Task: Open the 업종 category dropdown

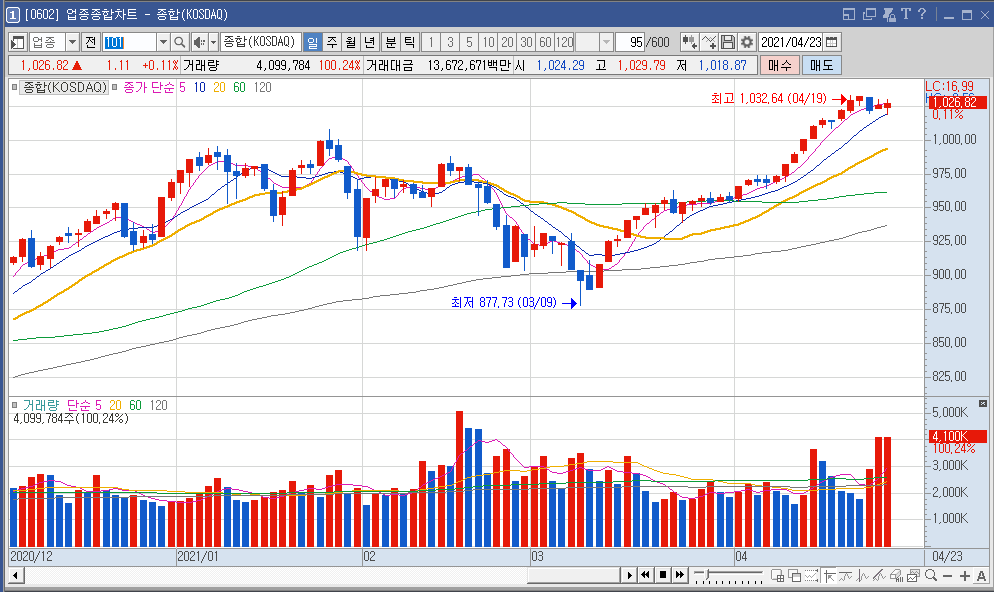Action: click(72, 42)
